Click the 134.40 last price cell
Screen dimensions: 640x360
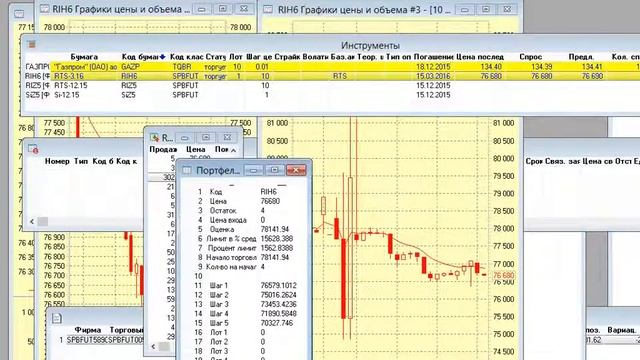(x=491, y=67)
